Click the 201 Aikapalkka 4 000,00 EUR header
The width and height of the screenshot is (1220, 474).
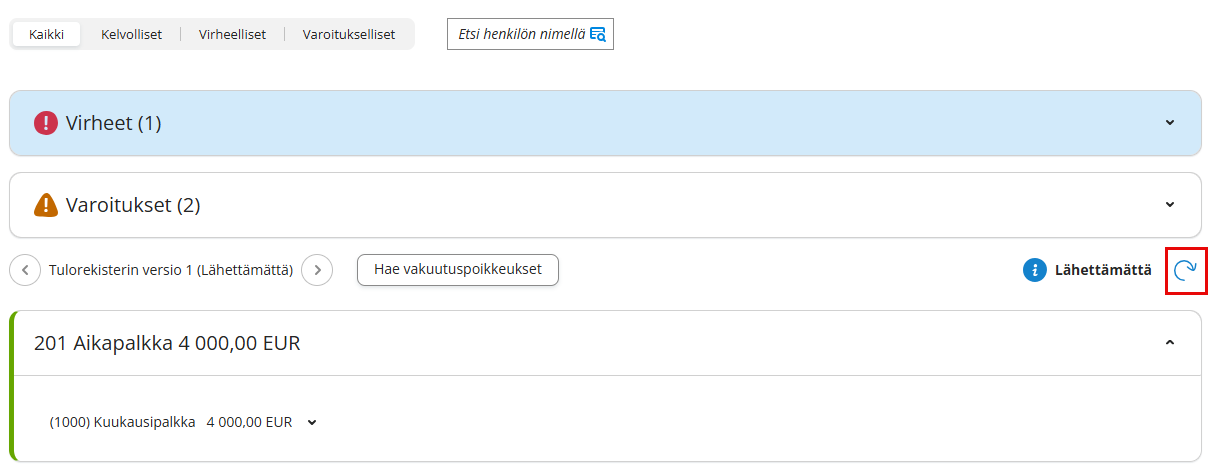coord(167,344)
